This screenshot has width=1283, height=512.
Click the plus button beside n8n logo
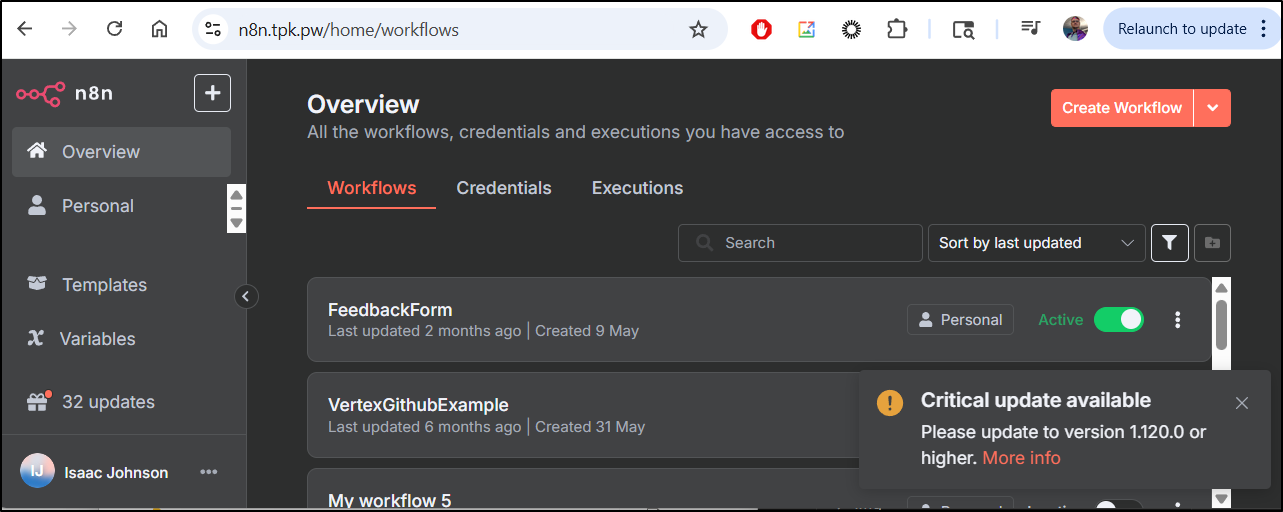[x=212, y=93]
